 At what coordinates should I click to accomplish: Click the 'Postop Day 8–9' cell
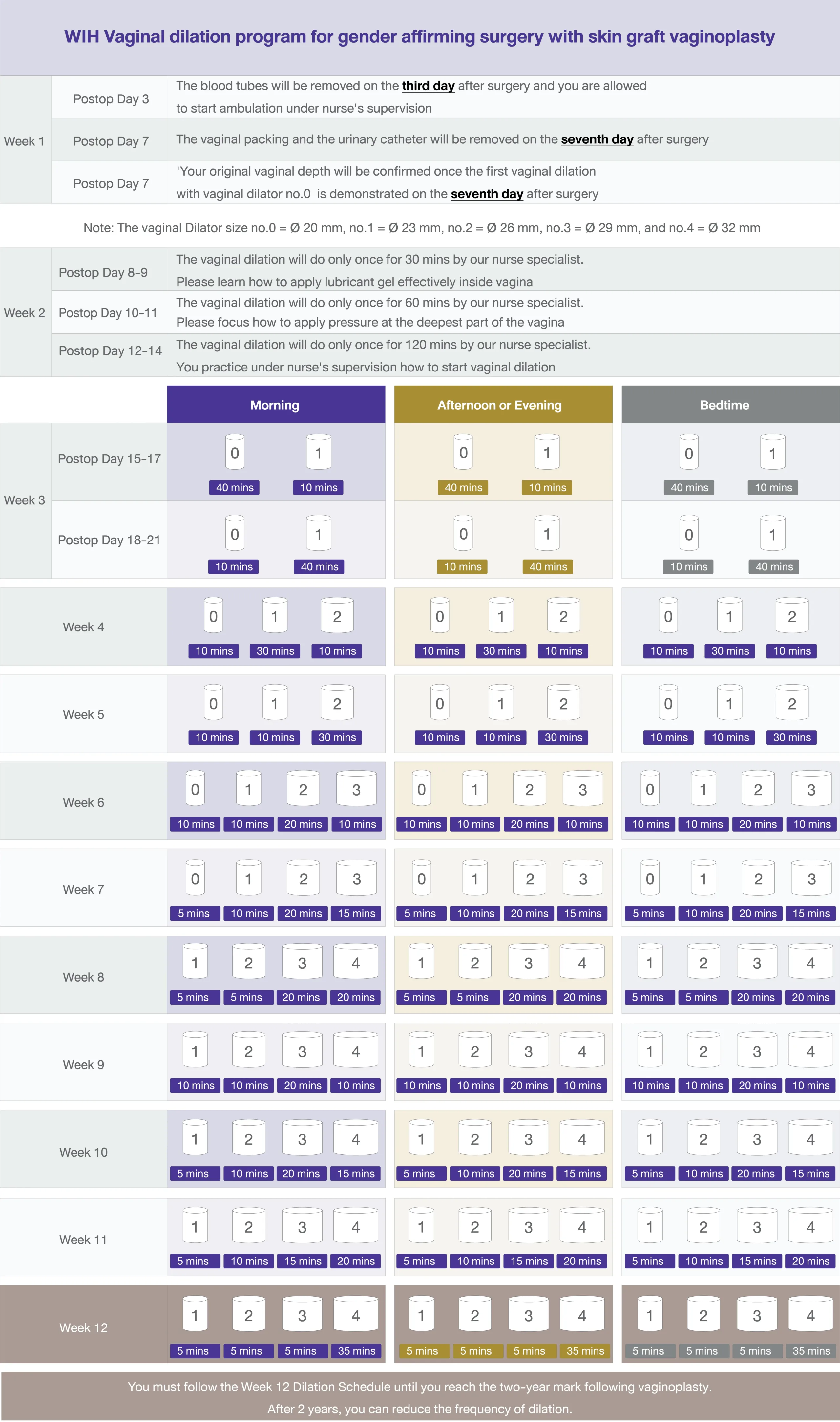click(x=109, y=269)
